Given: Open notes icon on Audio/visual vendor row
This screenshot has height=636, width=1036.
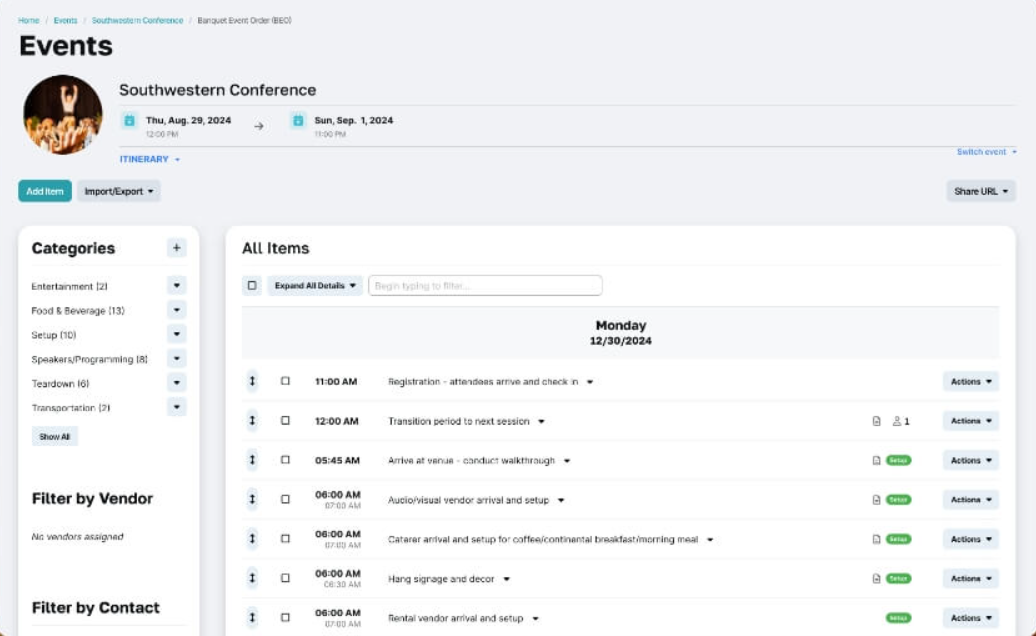Looking at the screenshot, I should click(876, 500).
